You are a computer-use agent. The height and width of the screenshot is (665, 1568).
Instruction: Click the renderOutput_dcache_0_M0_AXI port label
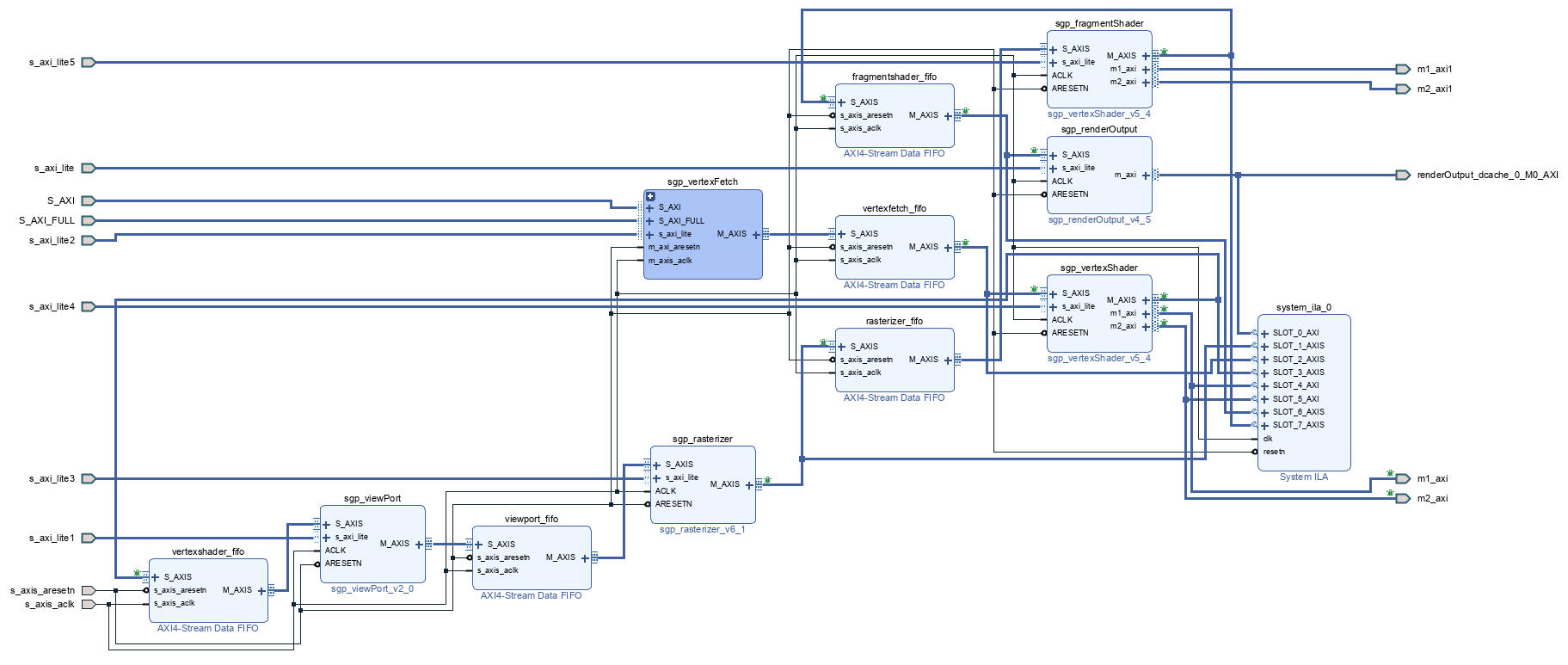pyautogui.click(x=1487, y=175)
